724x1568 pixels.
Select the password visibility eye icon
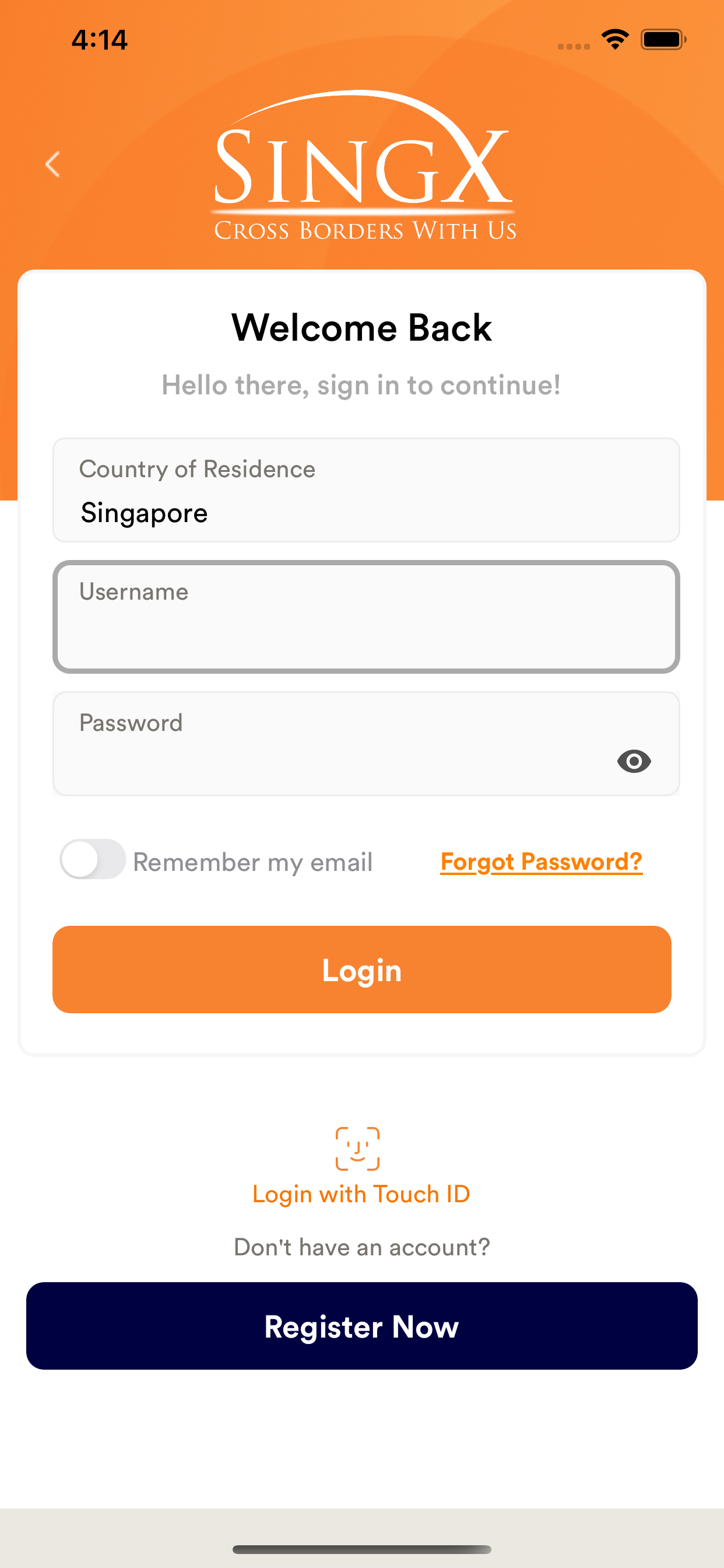click(635, 761)
